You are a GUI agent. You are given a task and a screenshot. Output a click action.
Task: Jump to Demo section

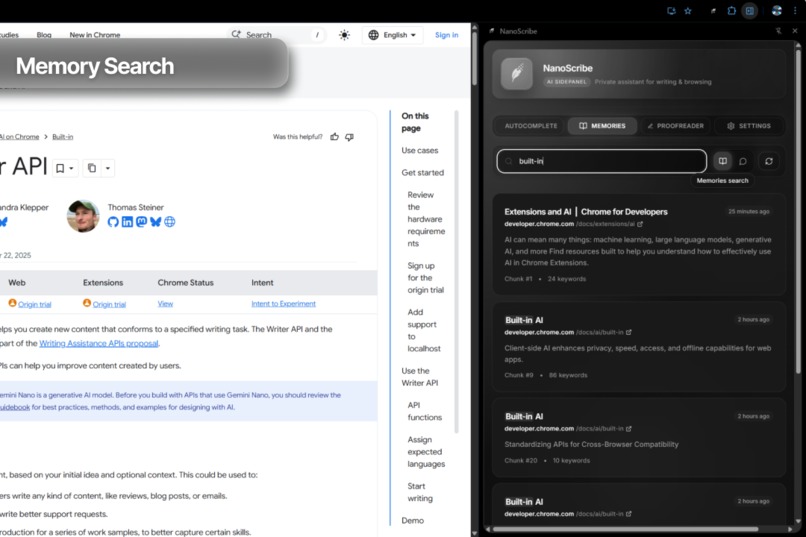point(412,521)
